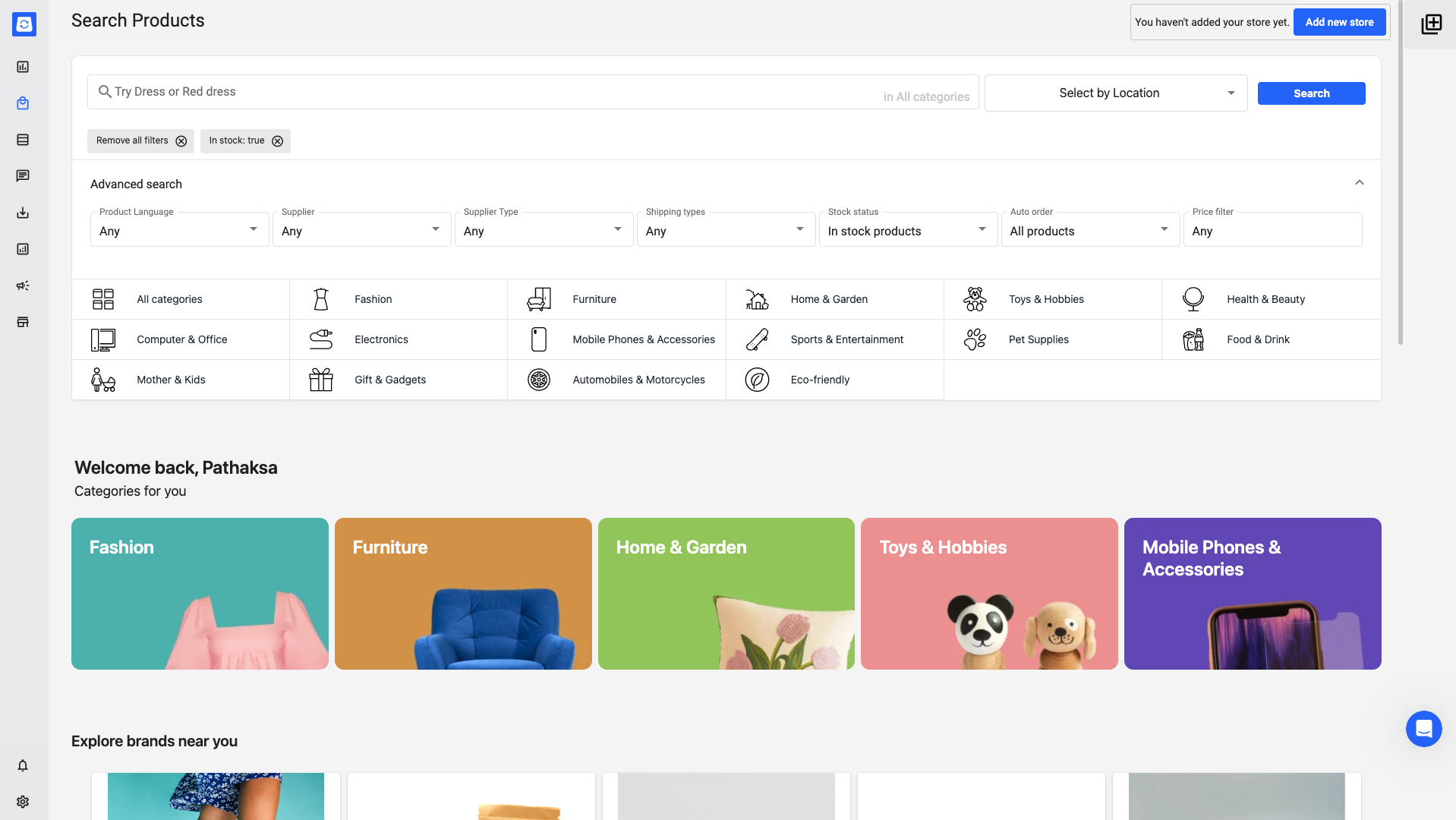The width and height of the screenshot is (1456, 820).
Task: Open the notifications bell icon
Action: 23,765
